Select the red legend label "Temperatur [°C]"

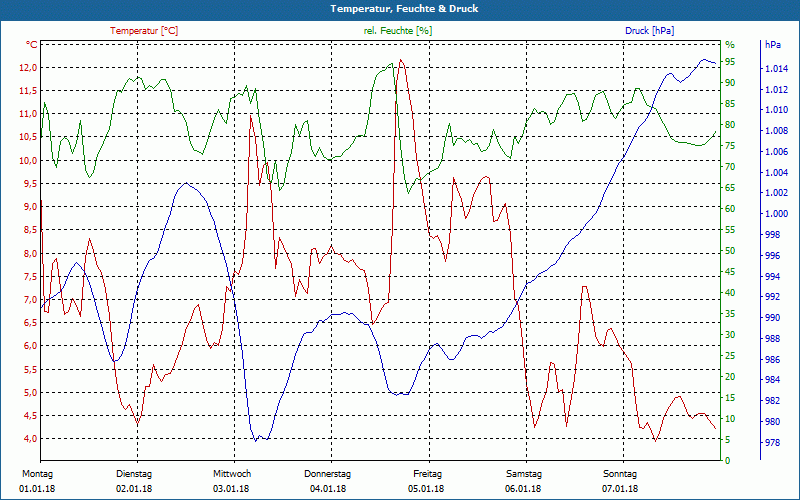[x=144, y=31]
